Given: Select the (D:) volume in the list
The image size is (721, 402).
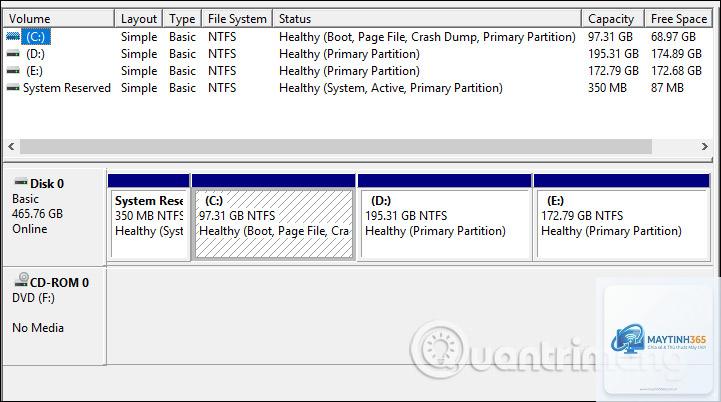Looking at the screenshot, I should pyautogui.click(x=35, y=54).
